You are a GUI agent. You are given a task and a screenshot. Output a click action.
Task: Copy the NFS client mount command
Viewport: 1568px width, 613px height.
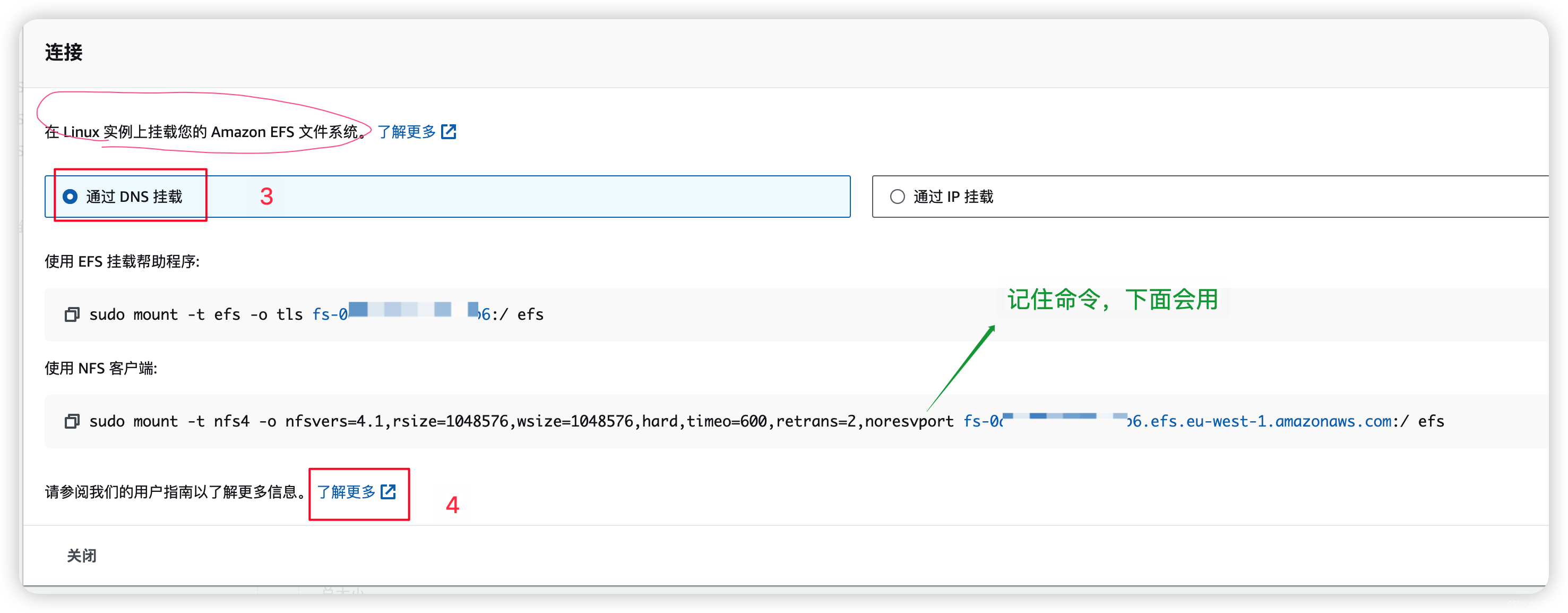coord(72,421)
